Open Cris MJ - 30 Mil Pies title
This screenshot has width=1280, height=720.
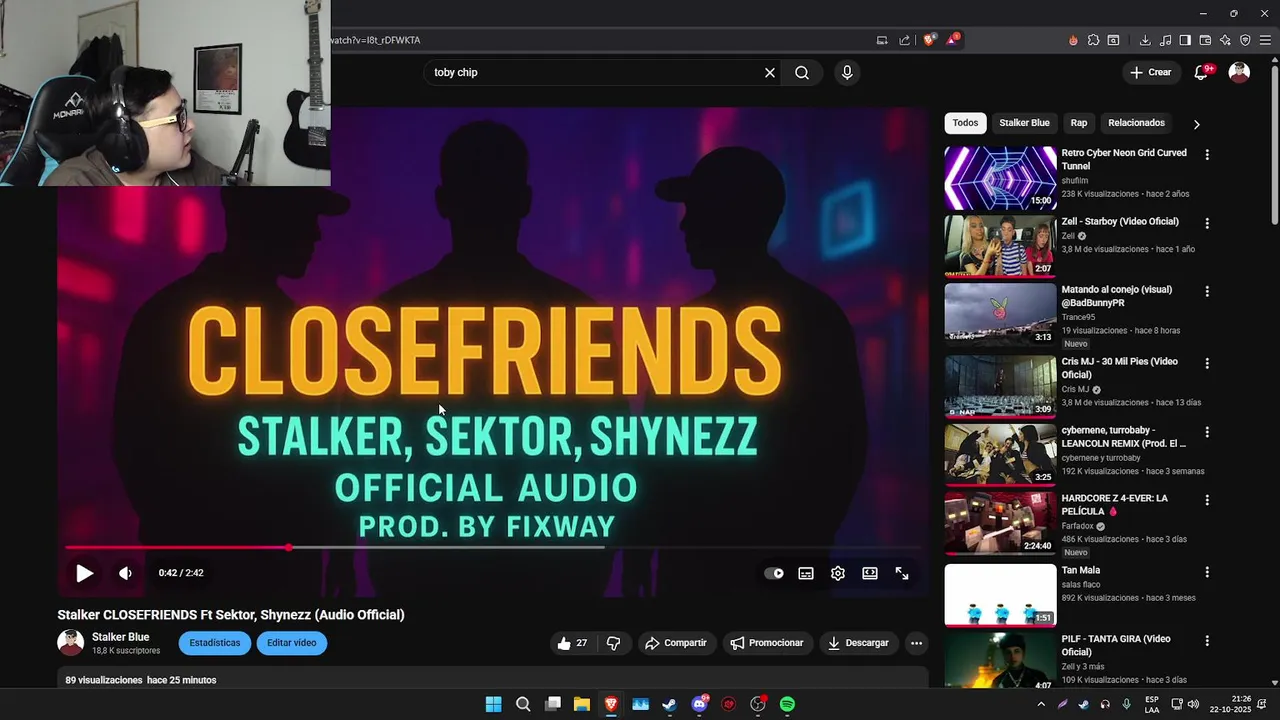coord(1120,368)
